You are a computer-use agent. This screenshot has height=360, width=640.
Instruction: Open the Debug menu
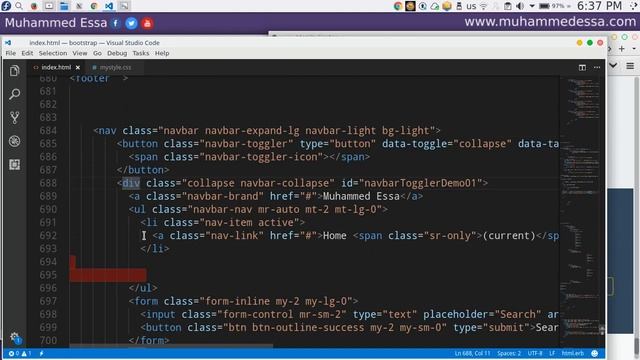[x=117, y=53]
